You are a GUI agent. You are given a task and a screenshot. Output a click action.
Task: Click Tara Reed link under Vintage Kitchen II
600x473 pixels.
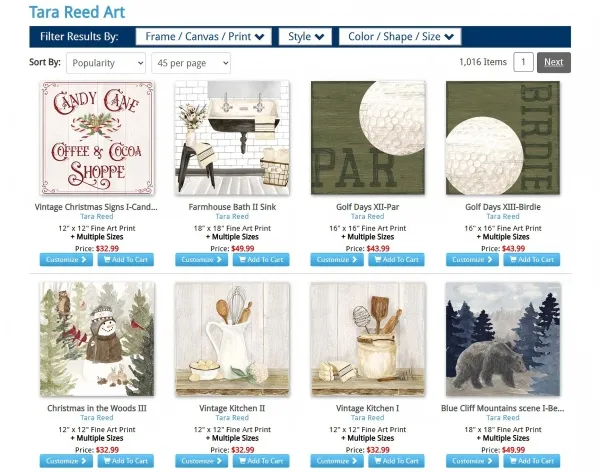232,418
